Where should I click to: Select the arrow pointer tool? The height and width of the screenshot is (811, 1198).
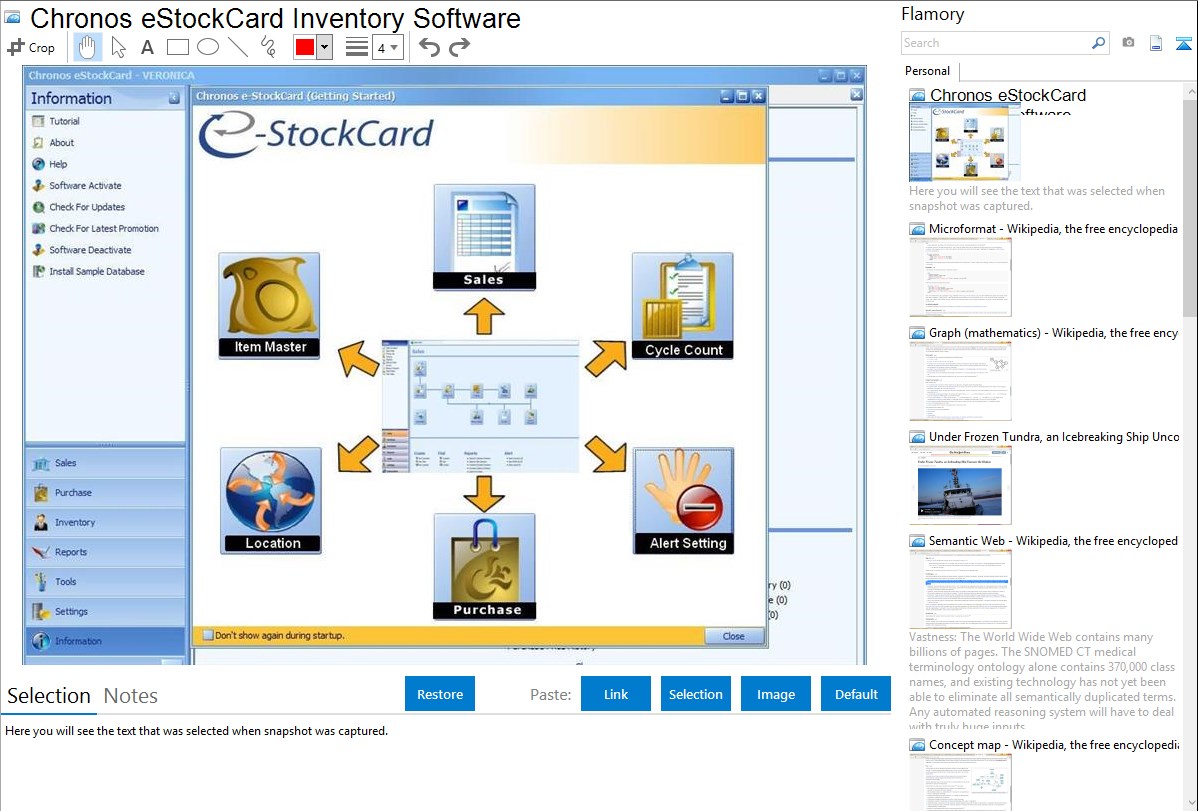(118, 47)
